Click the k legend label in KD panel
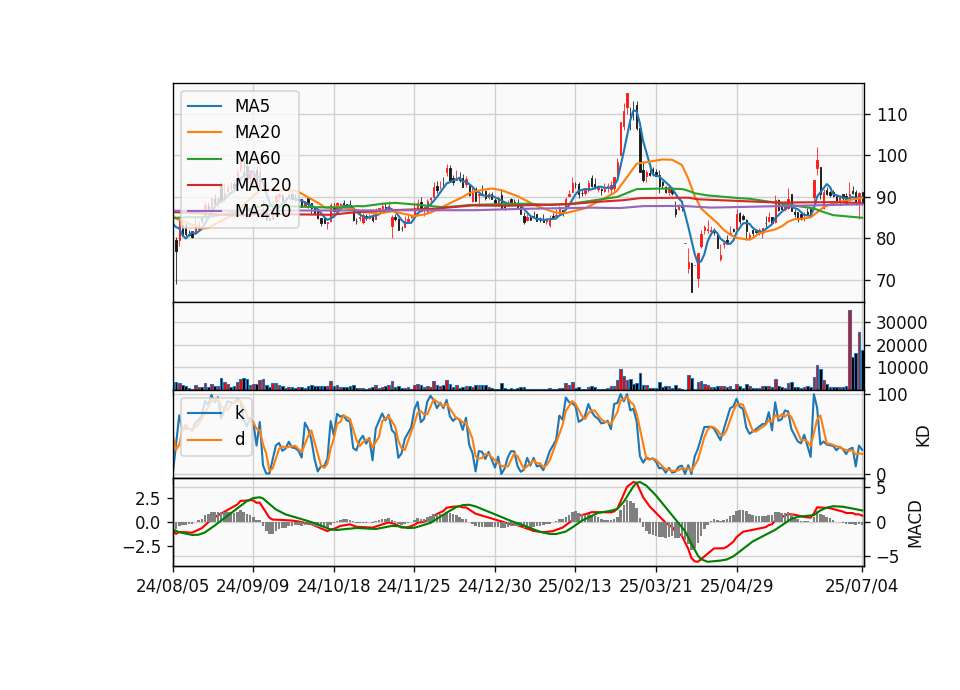This screenshot has width=960, height=690. [x=240, y=413]
